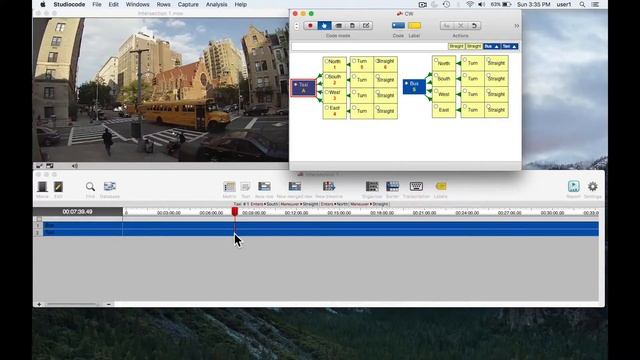640x360 pixels.
Task: Open the Capture menu
Action: [x=188, y=4]
